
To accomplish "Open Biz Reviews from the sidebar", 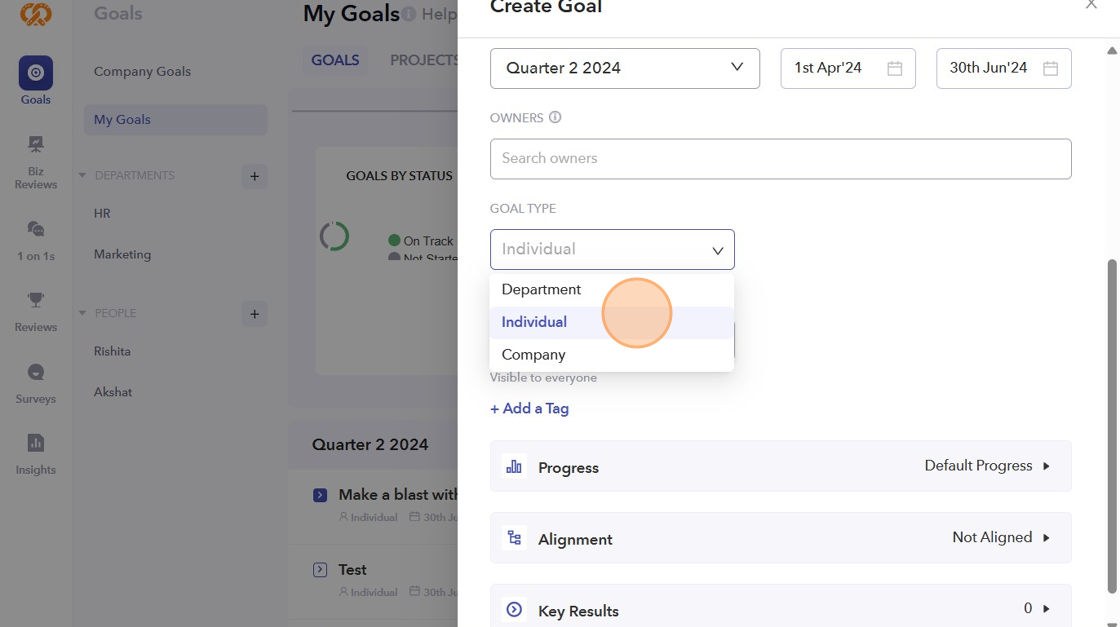I will (x=36, y=146).
